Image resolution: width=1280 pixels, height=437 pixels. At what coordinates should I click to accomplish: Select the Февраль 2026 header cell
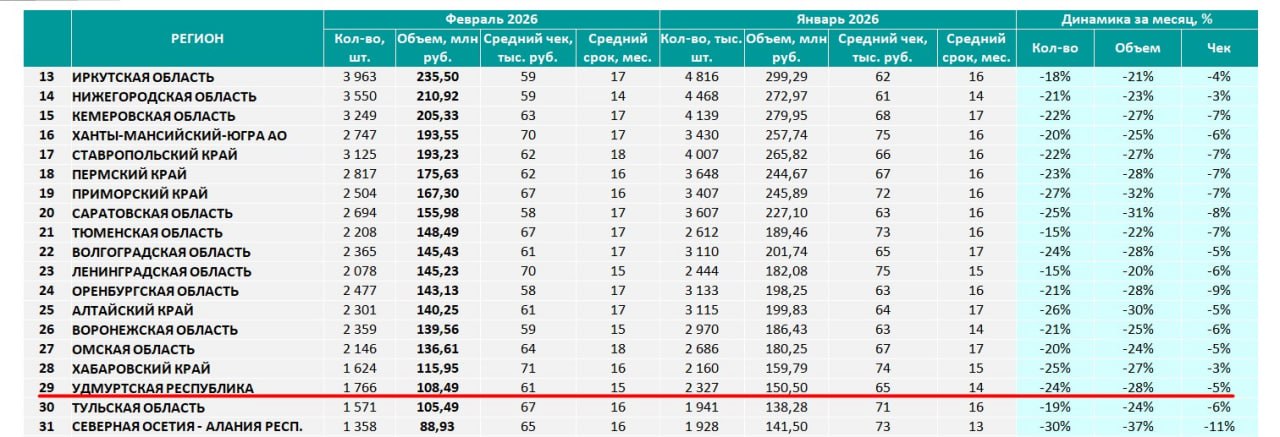[x=491, y=19]
